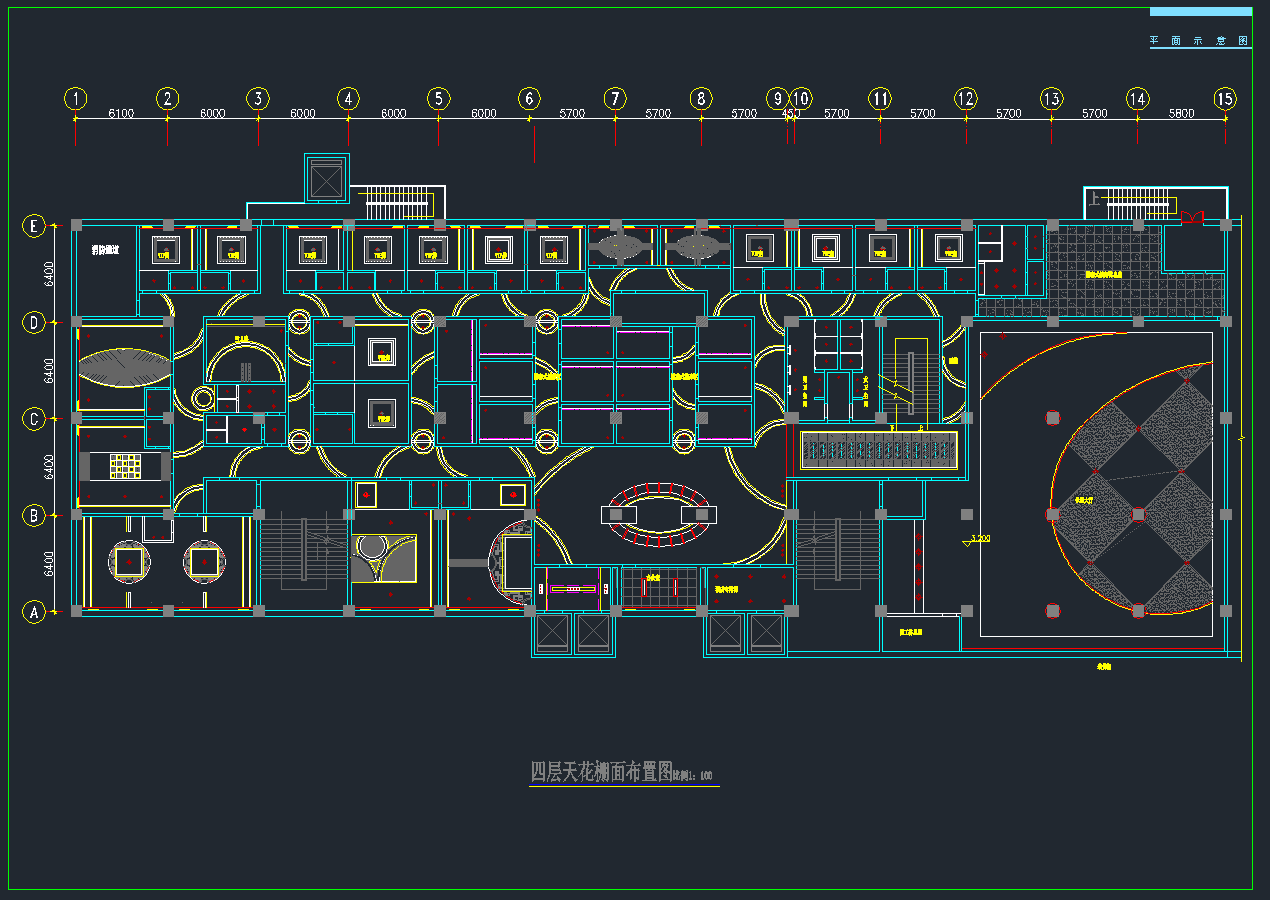
Task: Select the long strip light panel with blue fixtures
Action: (880, 451)
